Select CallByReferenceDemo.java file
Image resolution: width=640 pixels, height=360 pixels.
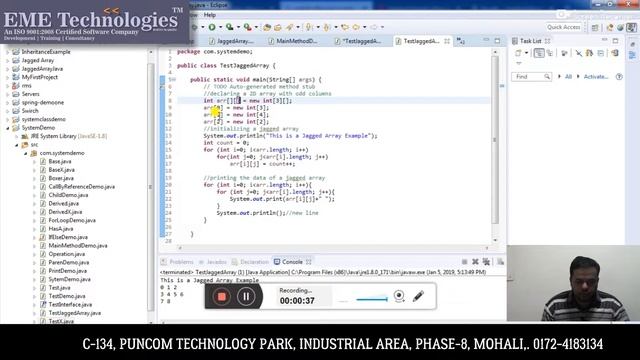82,187
